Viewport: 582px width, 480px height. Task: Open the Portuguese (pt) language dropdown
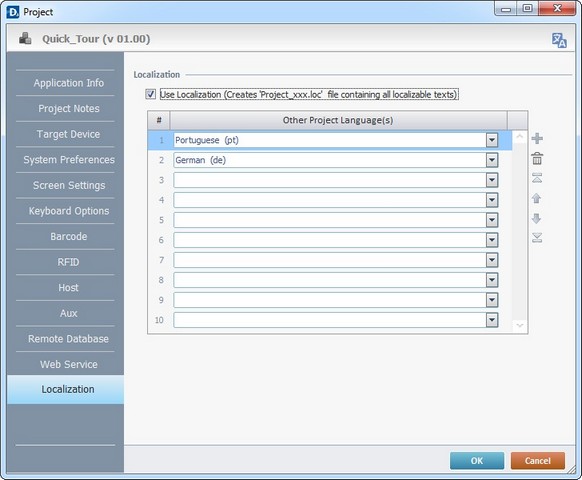pos(492,140)
